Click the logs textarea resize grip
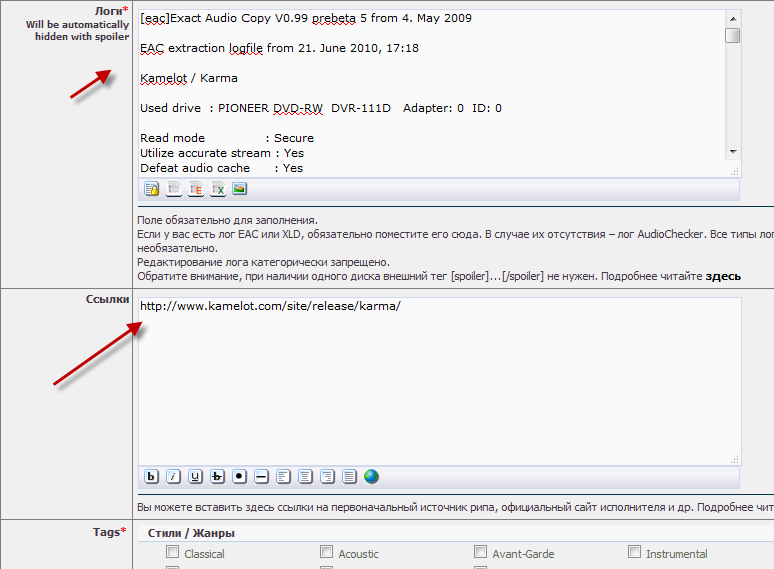The width and height of the screenshot is (774, 569). pos(735,171)
